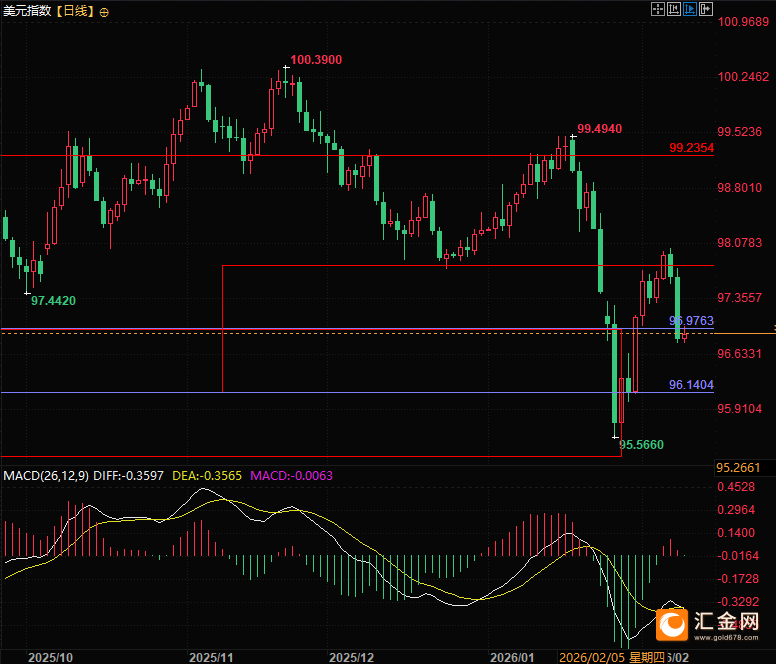Click the boxed 95.2661 cursor price
The width and height of the screenshot is (776, 664).
coord(738,468)
